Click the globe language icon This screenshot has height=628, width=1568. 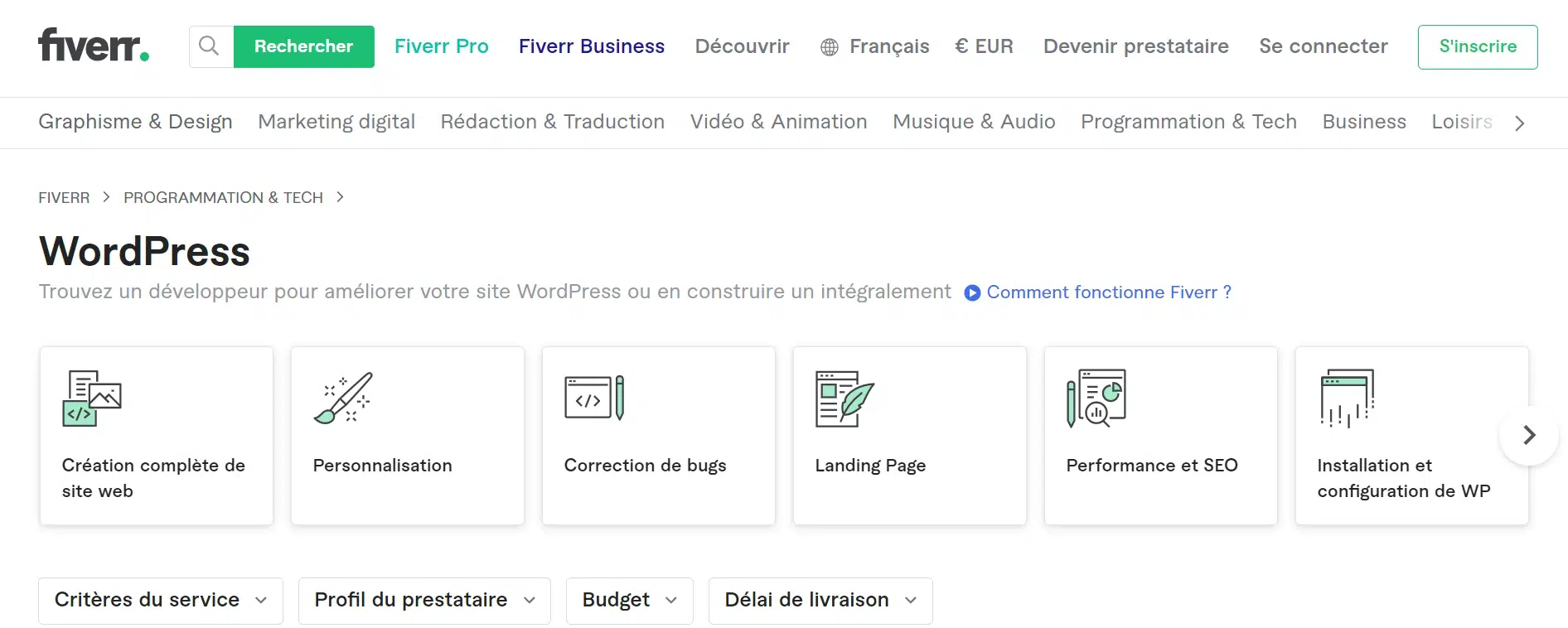(829, 47)
